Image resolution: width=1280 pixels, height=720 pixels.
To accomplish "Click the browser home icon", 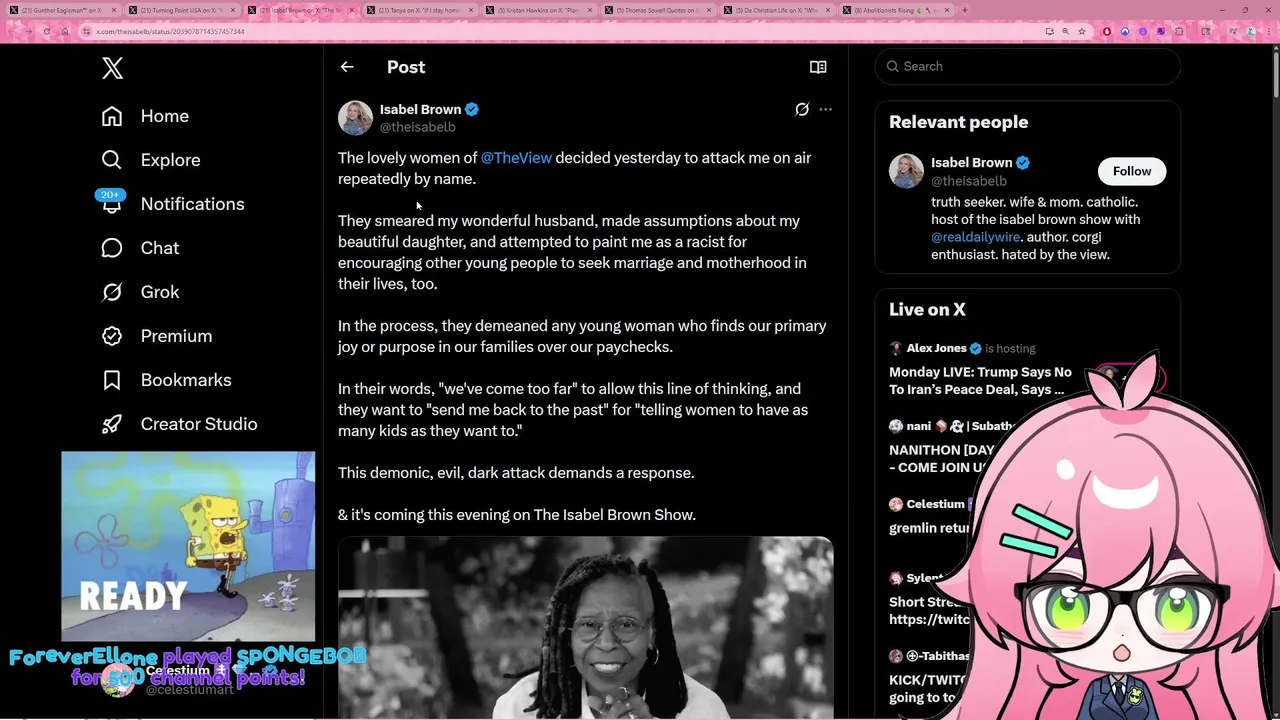I will click(x=65, y=31).
